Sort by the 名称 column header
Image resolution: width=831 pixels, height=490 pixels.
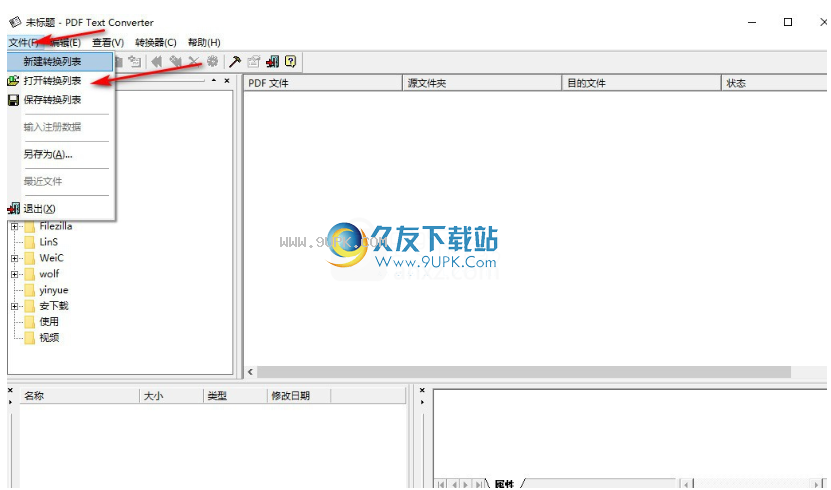(79, 396)
